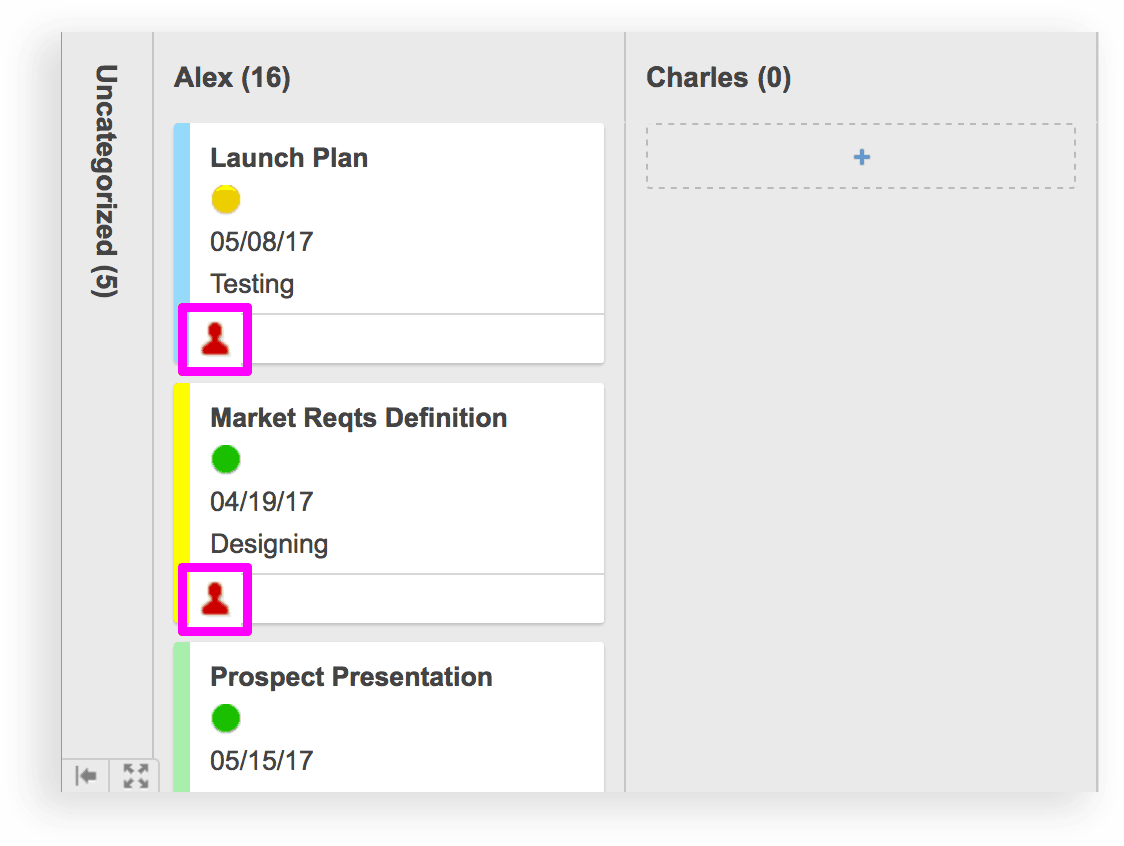1124x846 pixels.
Task: Click the yellow status circle on Launch Plan
Action: (x=226, y=200)
